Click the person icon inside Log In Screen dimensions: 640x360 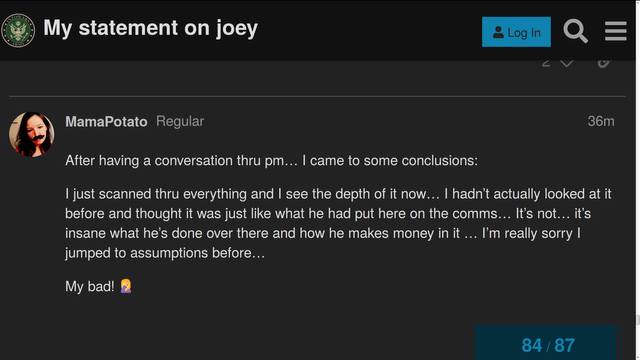tap(498, 32)
